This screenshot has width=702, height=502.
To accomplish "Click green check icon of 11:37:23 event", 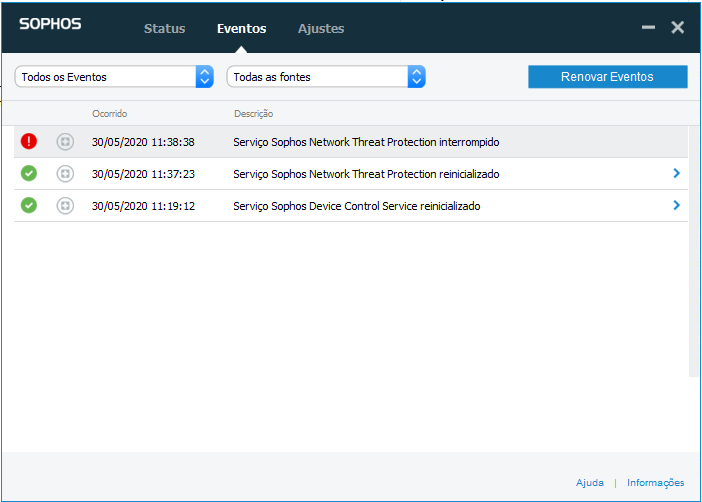I will pyautogui.click(x=29, y=173).
